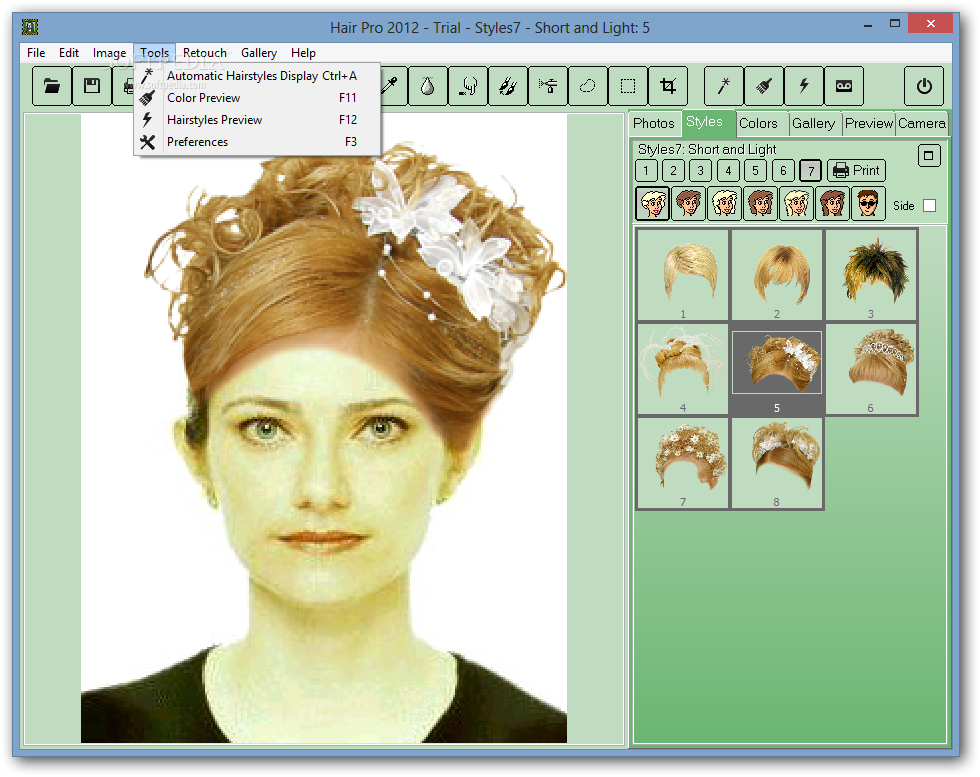The height and width of the screenshot is (777, 980).
Task: Click the Print button in Styles panel
Action: tap(856, 171)
